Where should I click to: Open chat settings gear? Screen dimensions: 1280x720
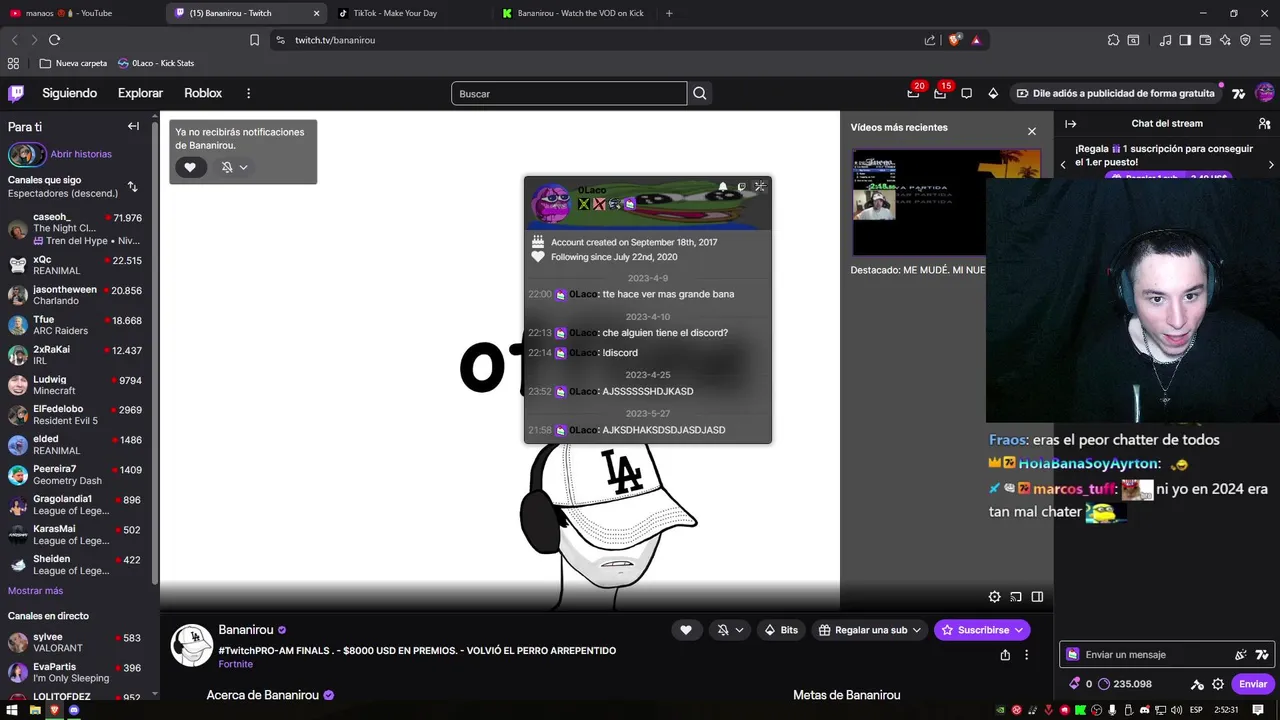tap(1218, 684)
